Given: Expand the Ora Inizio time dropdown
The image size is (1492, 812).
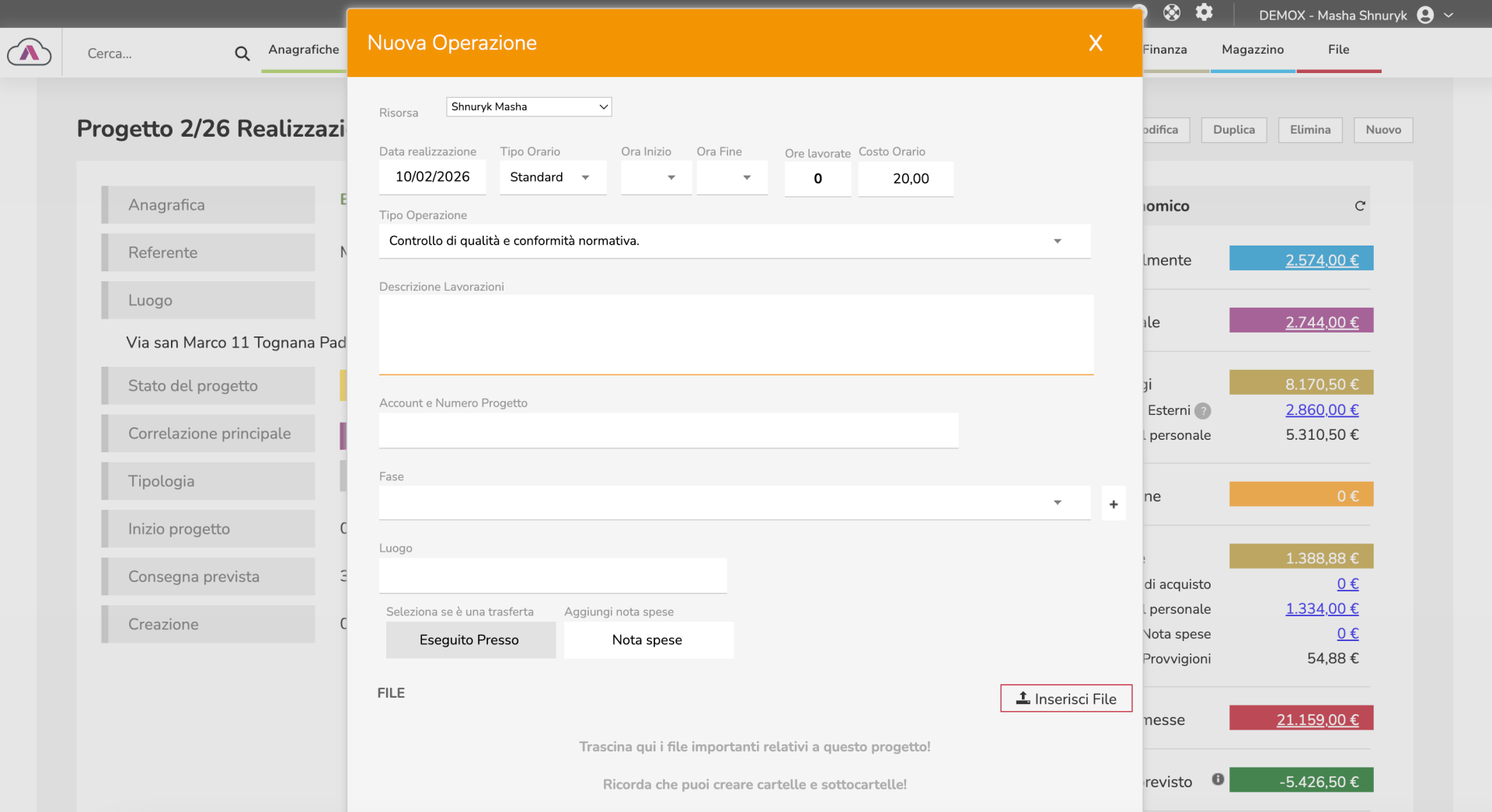Looking at the screenshot, I should click(656, 177).
